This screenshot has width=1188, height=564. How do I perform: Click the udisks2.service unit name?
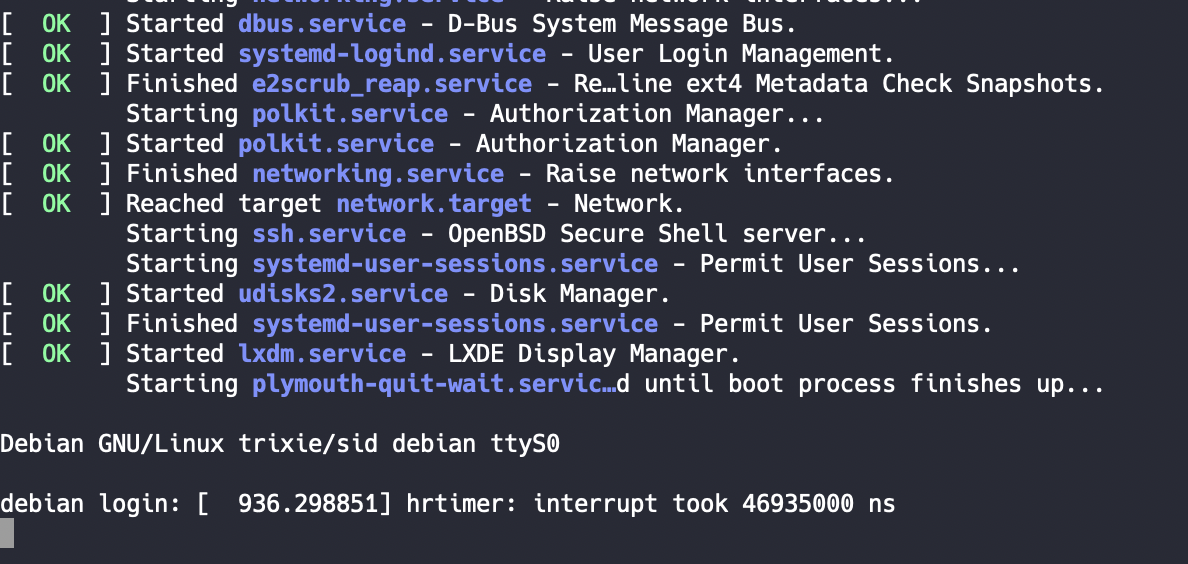(343, 294)
